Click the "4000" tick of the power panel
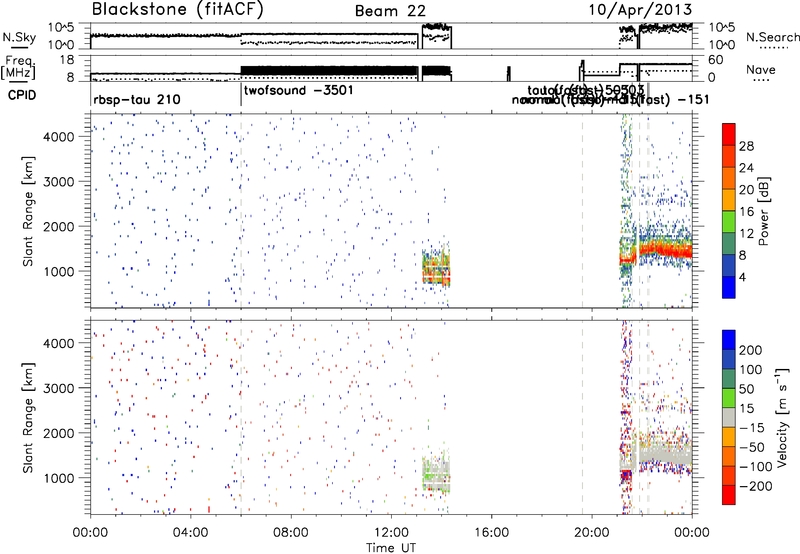The width and height of the screenshot is (800, 554). [x=59, y=137]
